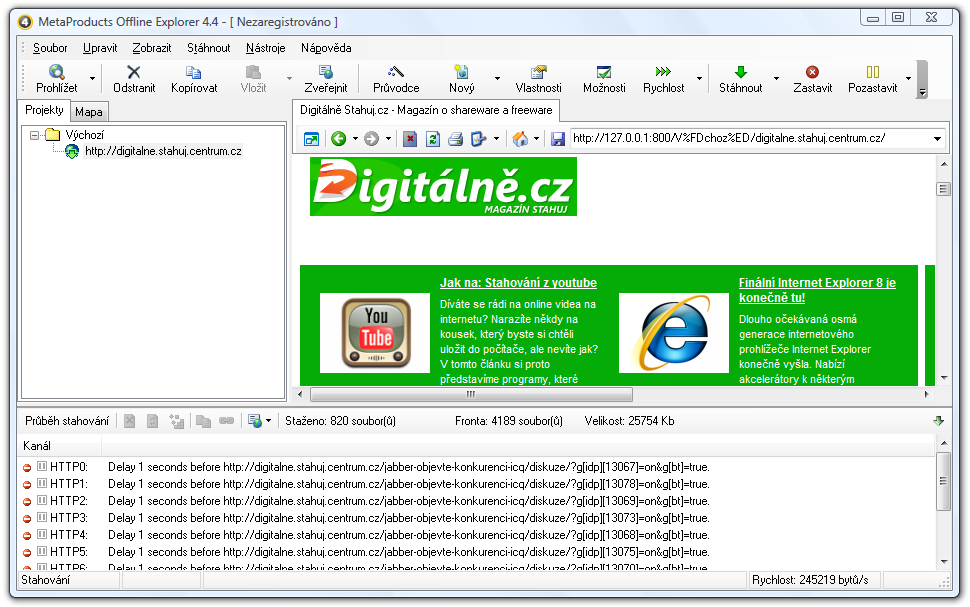This screenshot has height=607, width=970.
Task: Click the floppy disk save icon
Action: (558, 139)
